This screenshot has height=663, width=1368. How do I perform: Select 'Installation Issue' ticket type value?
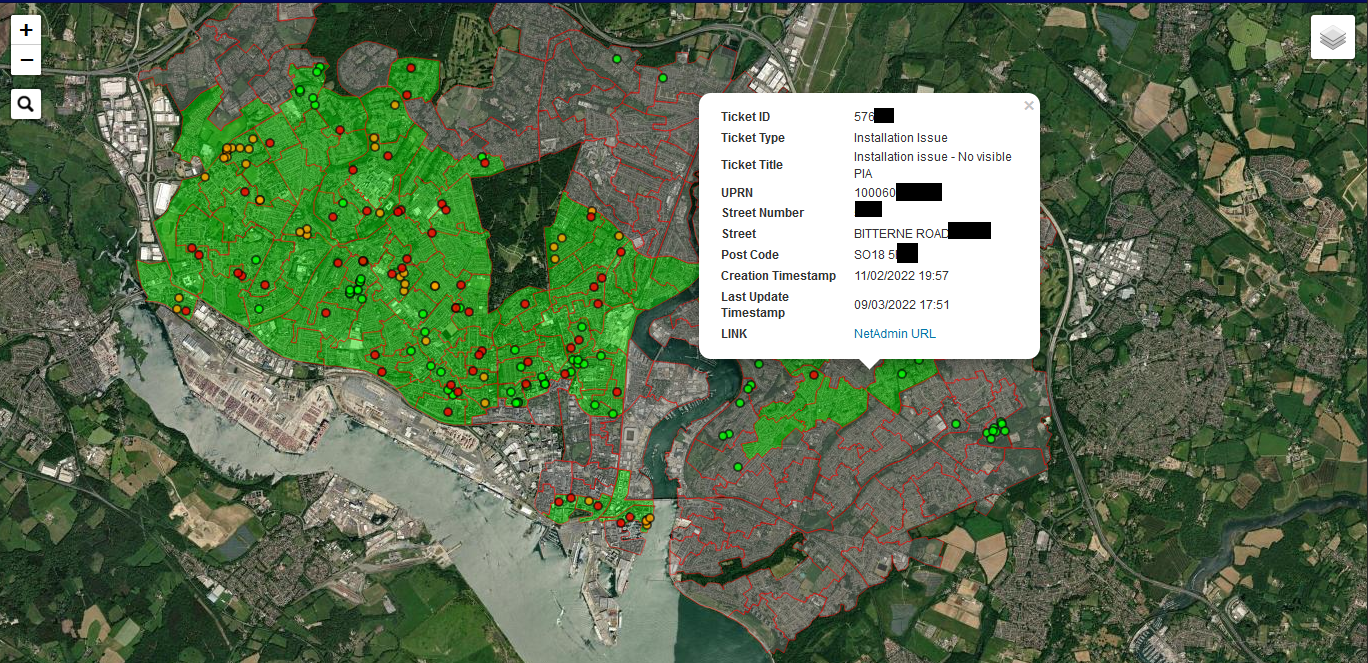pos(901,138)
